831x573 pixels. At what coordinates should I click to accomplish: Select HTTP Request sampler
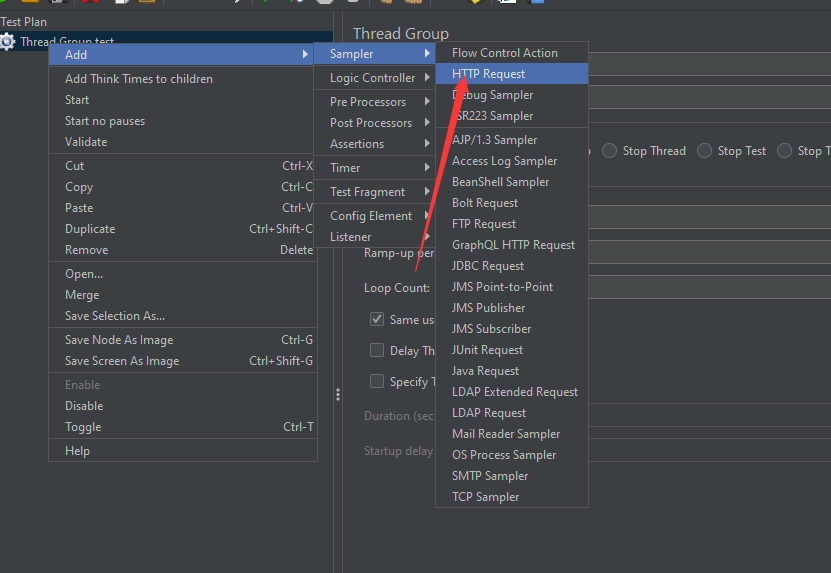pyautogui.click(x=489, y=74)
